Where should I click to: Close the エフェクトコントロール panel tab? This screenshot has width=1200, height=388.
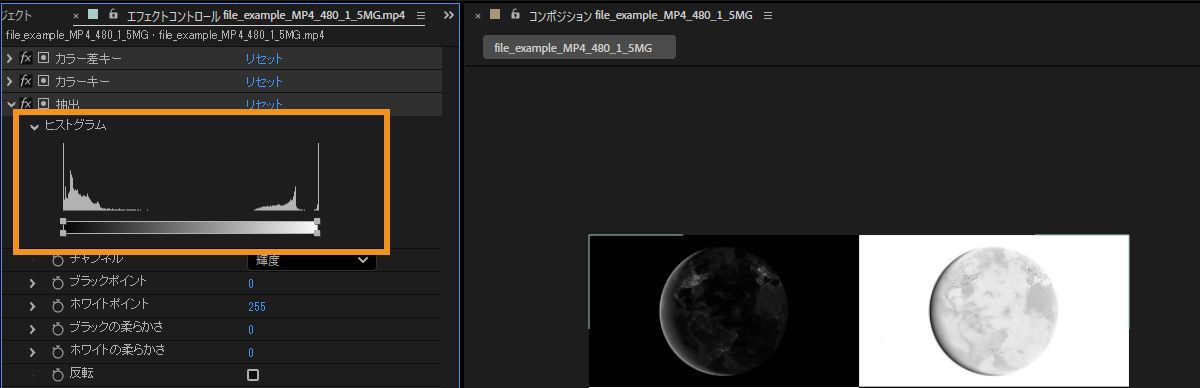76,17
